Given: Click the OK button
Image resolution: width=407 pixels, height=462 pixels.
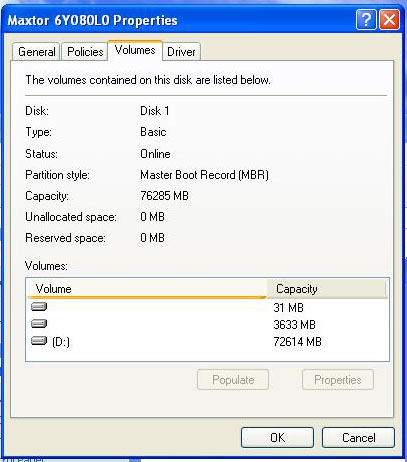Looking at the screenshot, I should point(277,437).
